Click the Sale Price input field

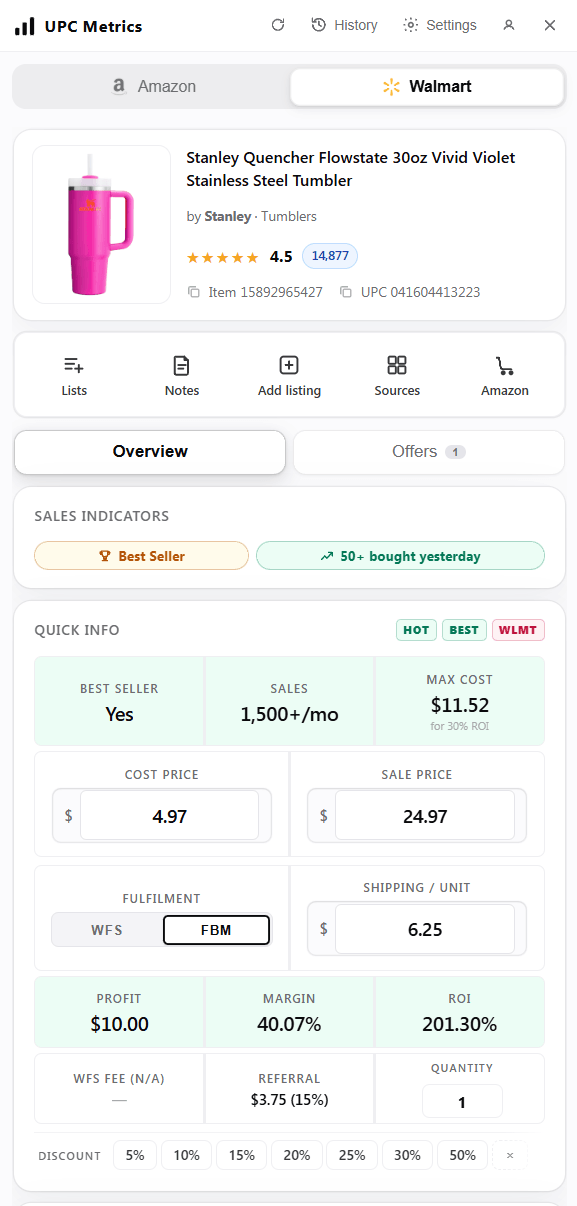click(425, 816)
